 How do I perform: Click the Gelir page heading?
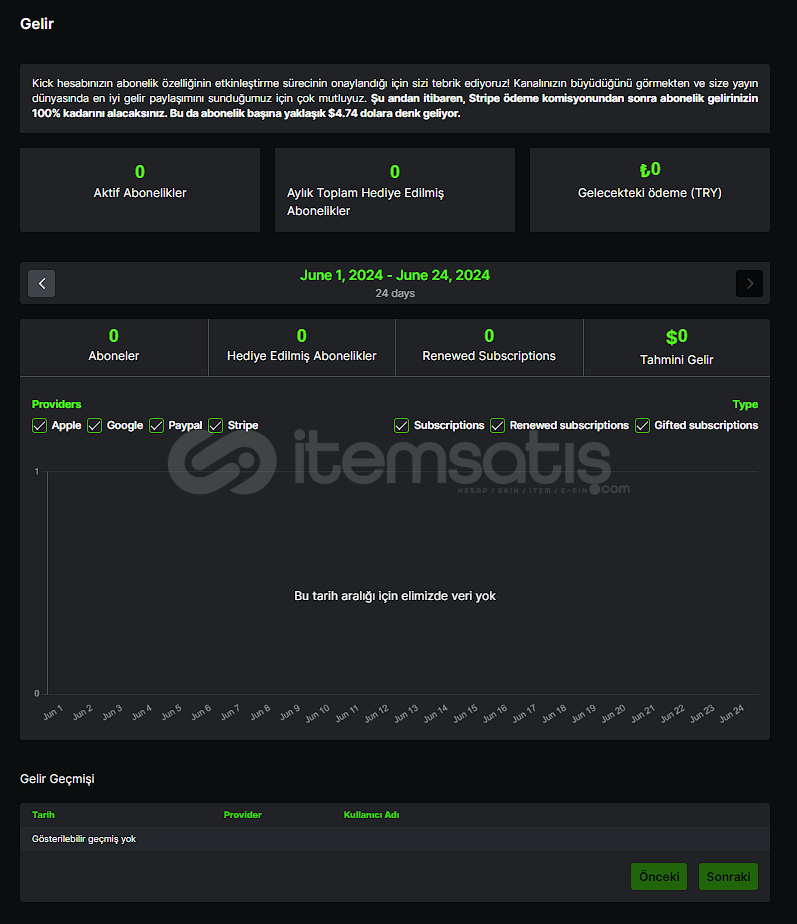tap(37, 24)
